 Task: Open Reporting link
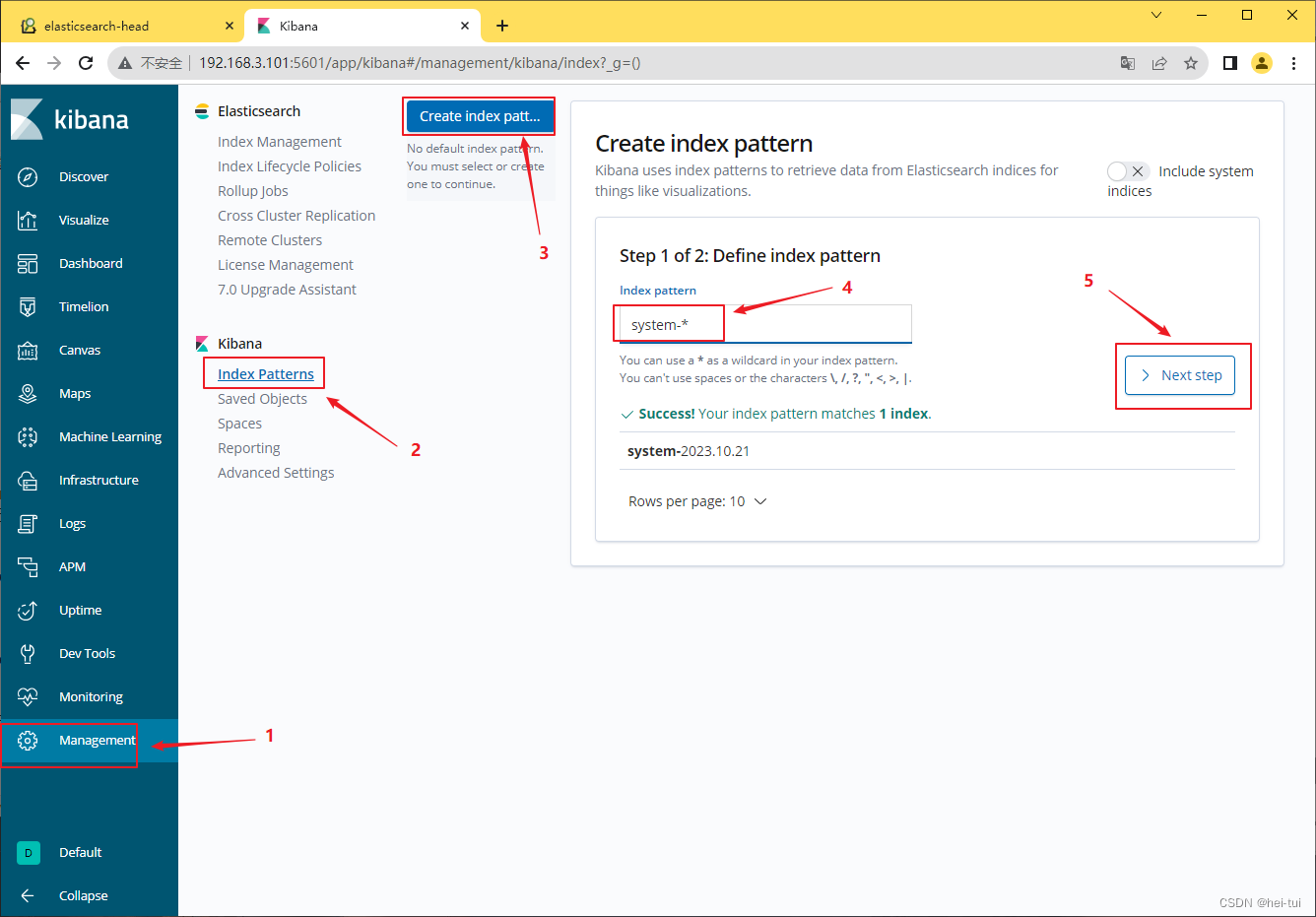[249, 448]
